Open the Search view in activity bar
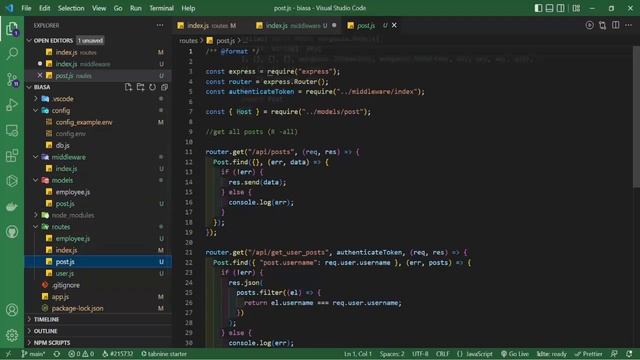640x360 pixels. [x=12, y=54]
